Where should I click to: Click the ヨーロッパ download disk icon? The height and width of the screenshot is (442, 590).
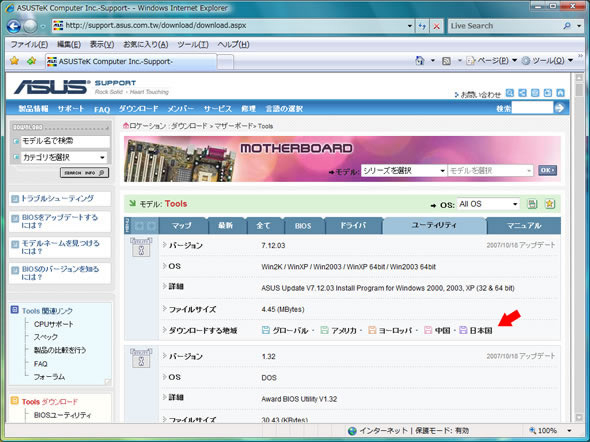372,330
